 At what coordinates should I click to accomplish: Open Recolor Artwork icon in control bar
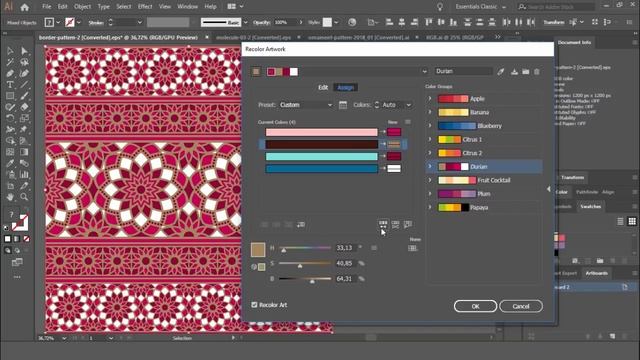(352, 22)
